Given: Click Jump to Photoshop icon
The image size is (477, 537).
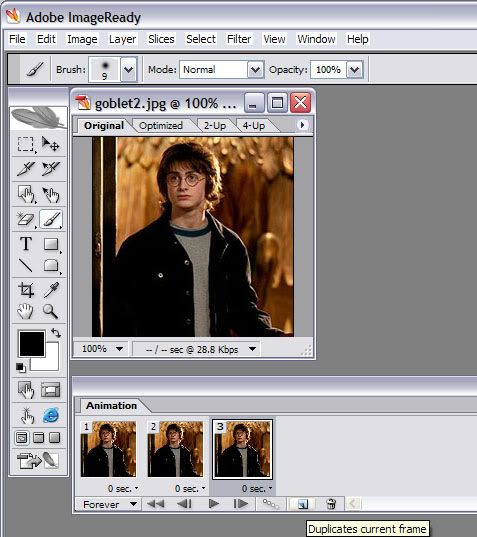Looking at the screenshot, I should click(x=38, y=461).
